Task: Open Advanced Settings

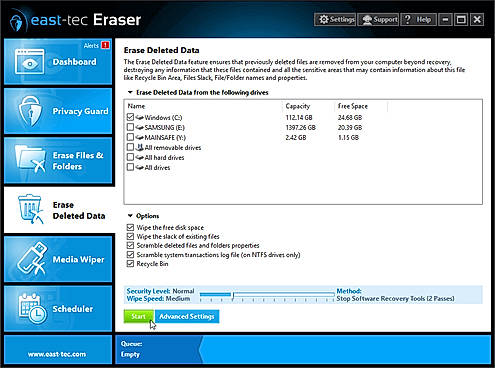Action: pos(187,316)
